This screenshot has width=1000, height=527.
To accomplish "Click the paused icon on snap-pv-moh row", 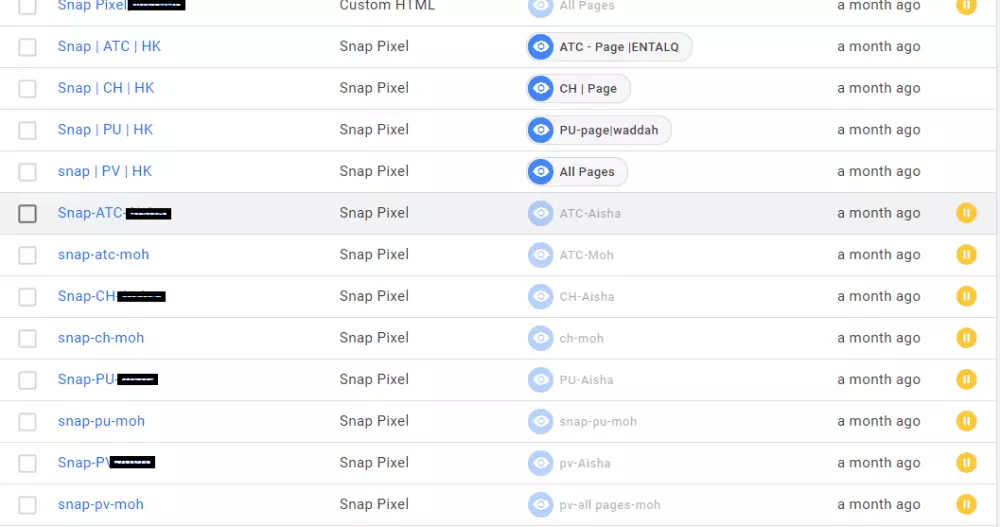I will coord(966,504).
